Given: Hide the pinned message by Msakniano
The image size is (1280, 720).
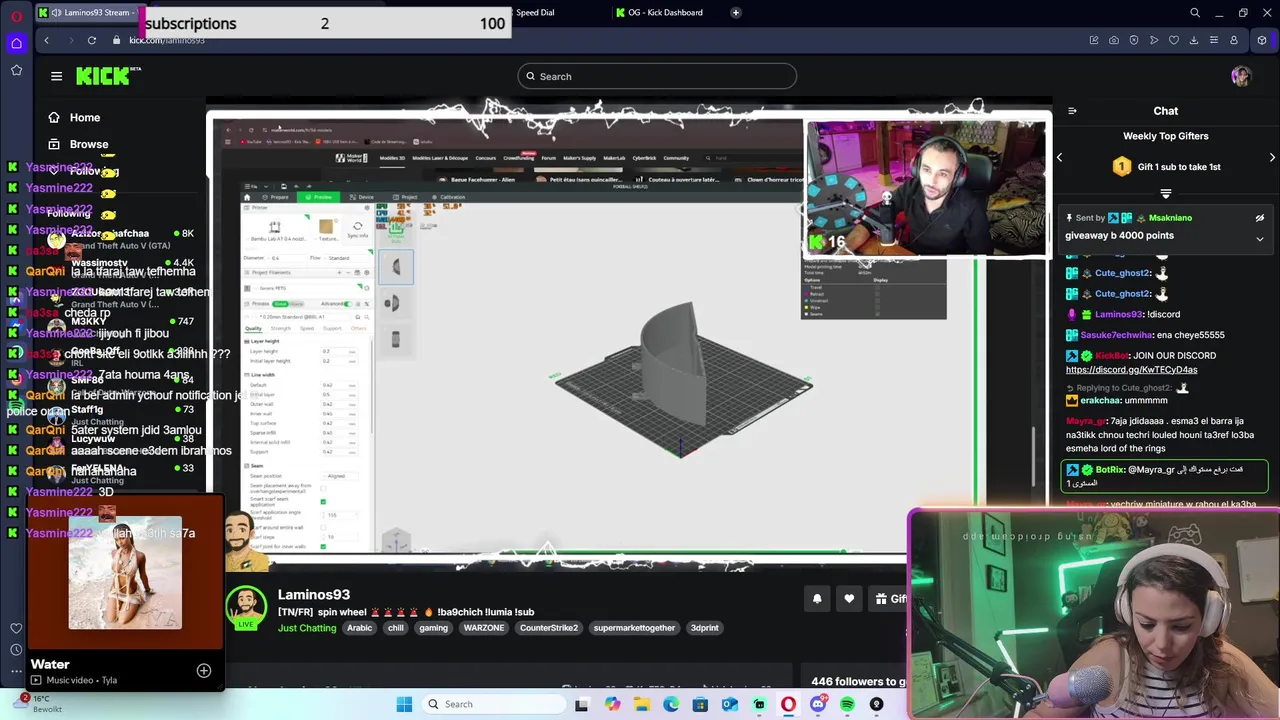Looking at the screenshot, I should click(1260, 218).
